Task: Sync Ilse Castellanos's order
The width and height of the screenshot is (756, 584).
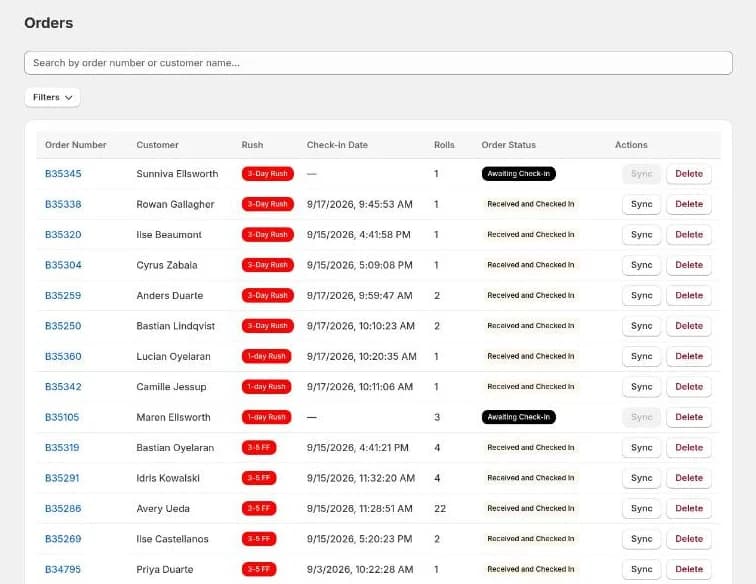Action: pos(642,539)
